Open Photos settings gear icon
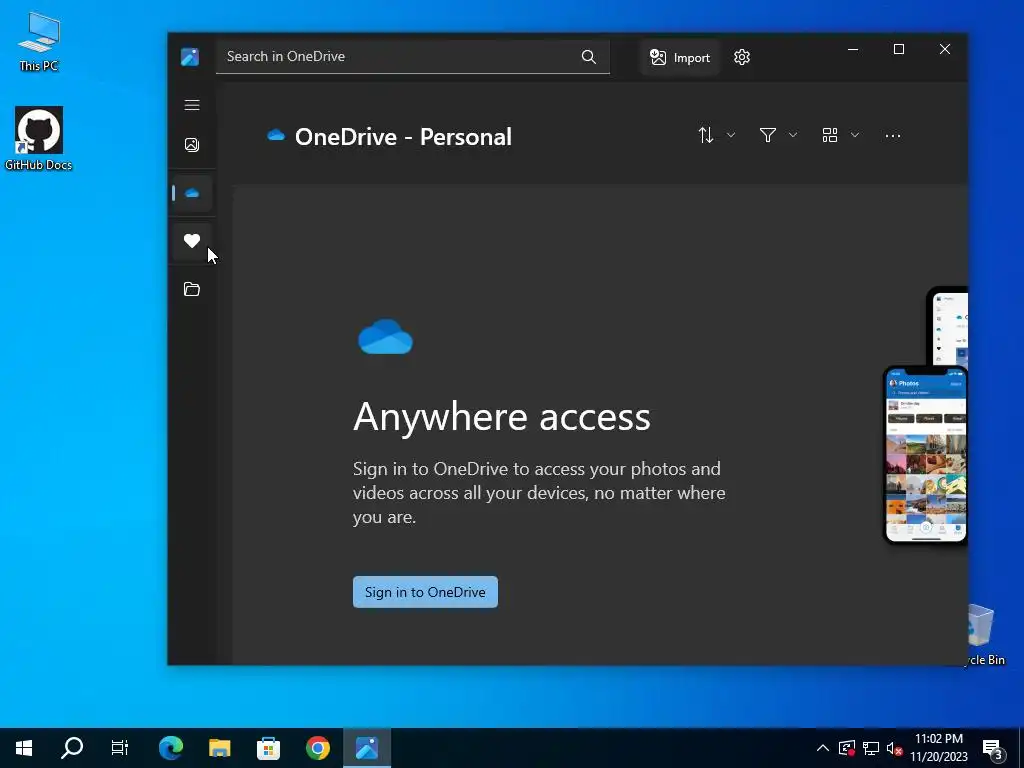The height and width of the screenshot is (768, 1024). point(742,57)
